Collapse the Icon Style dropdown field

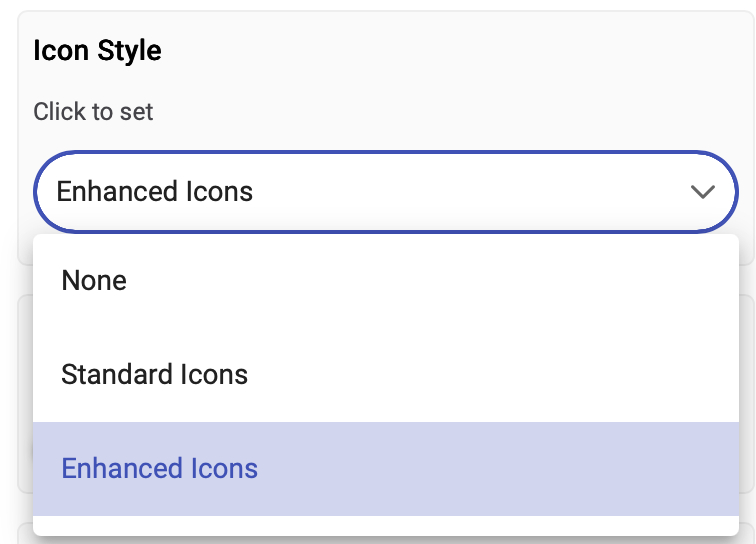pyautogui.click(x=386, y=191)
